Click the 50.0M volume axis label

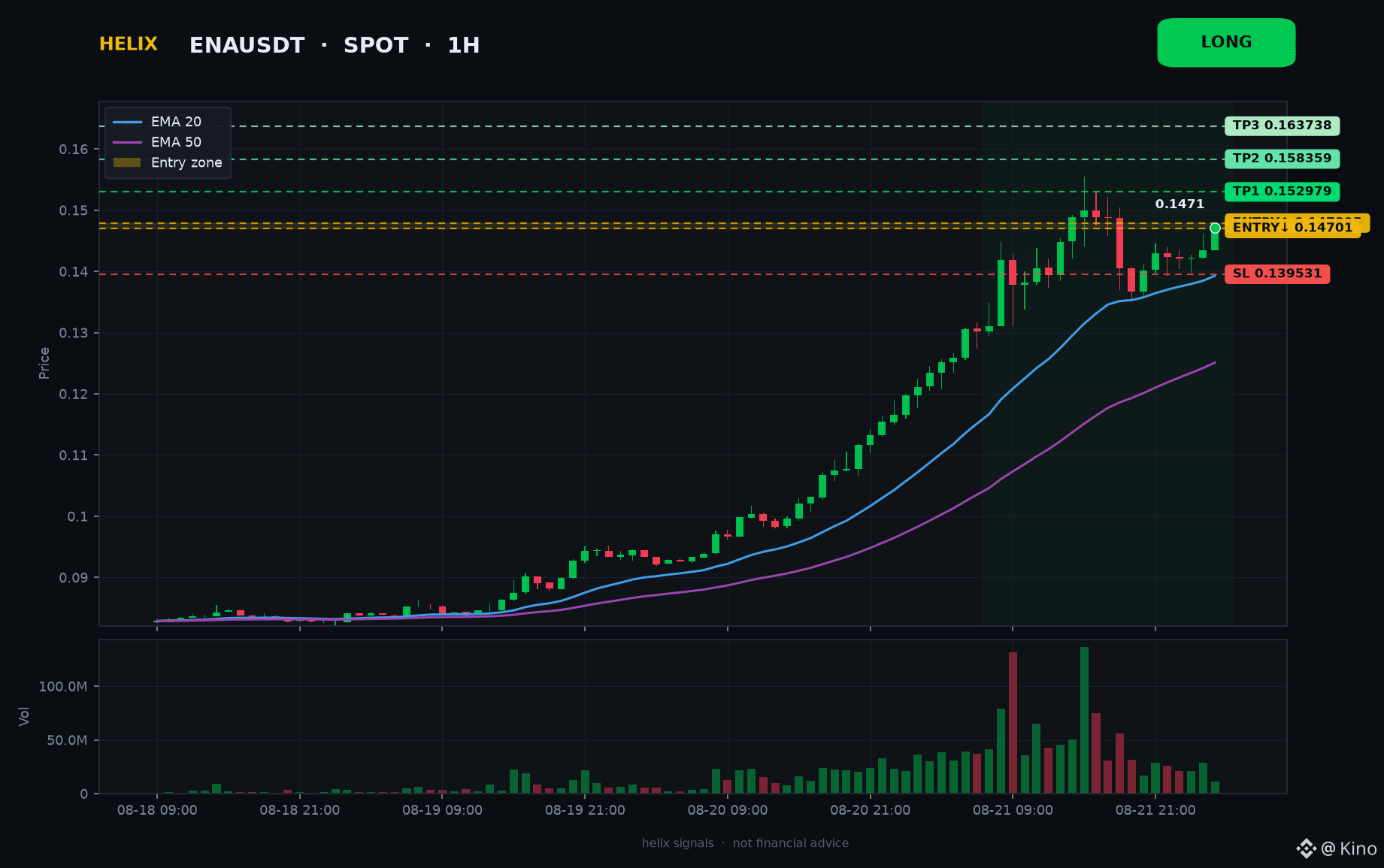(x=67, y=741)
